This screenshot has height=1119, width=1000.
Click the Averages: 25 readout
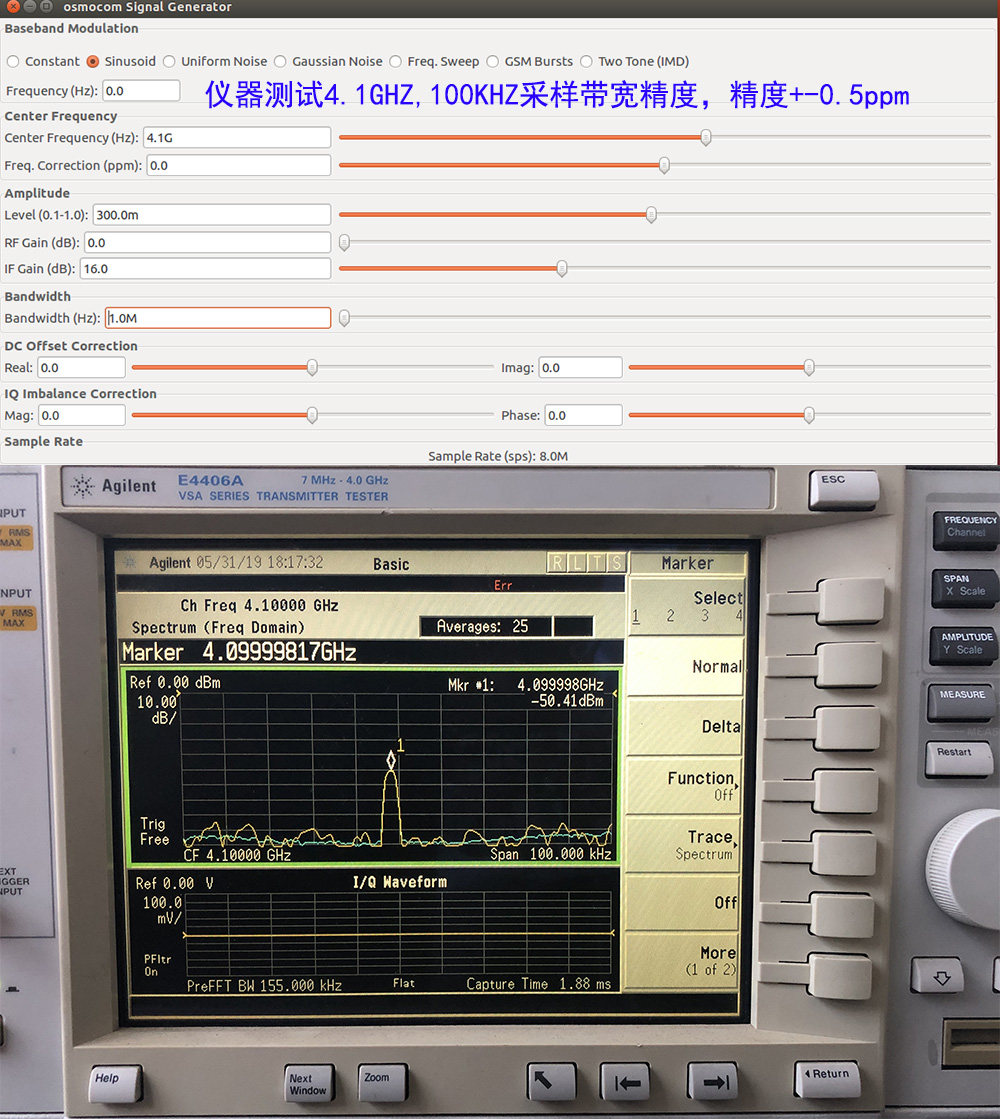click(x=483, y=627)
